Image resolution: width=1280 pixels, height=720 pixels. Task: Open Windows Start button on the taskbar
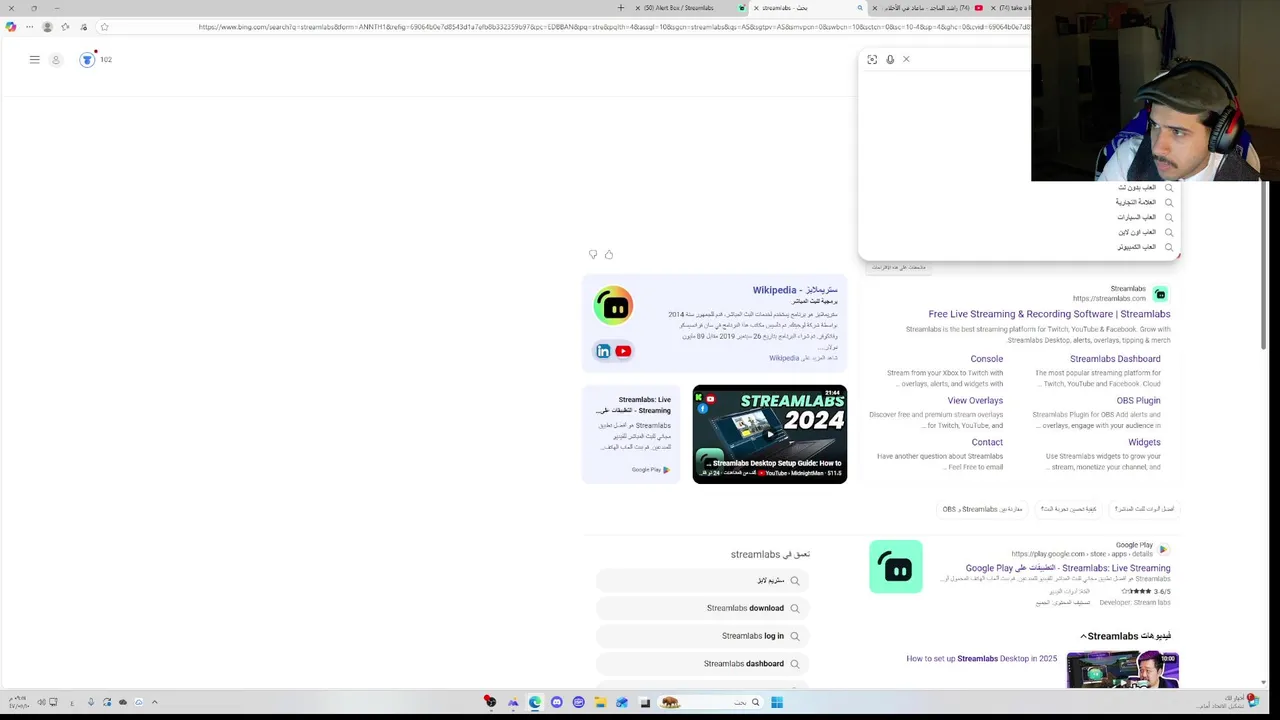777,702
